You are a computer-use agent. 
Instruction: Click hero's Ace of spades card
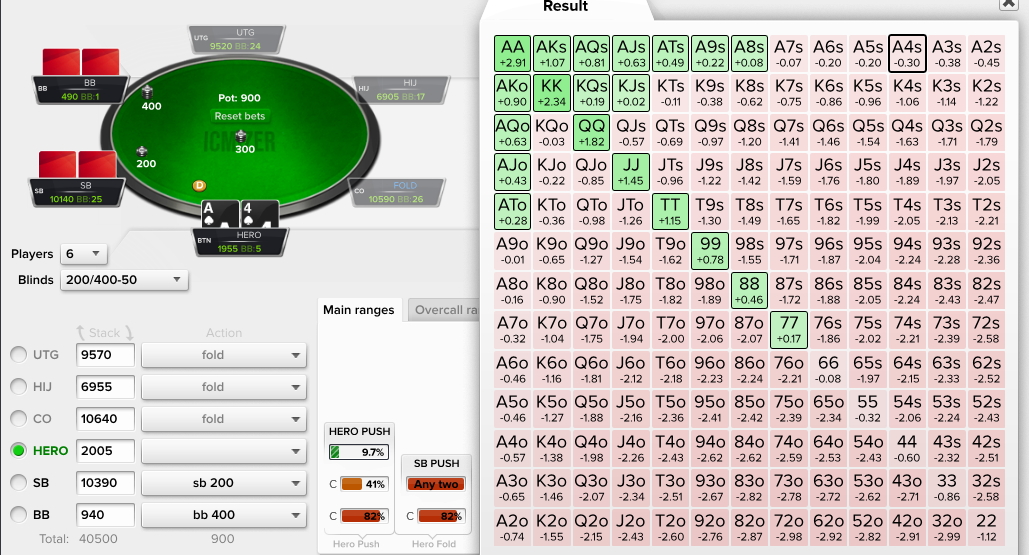point(219,213)
